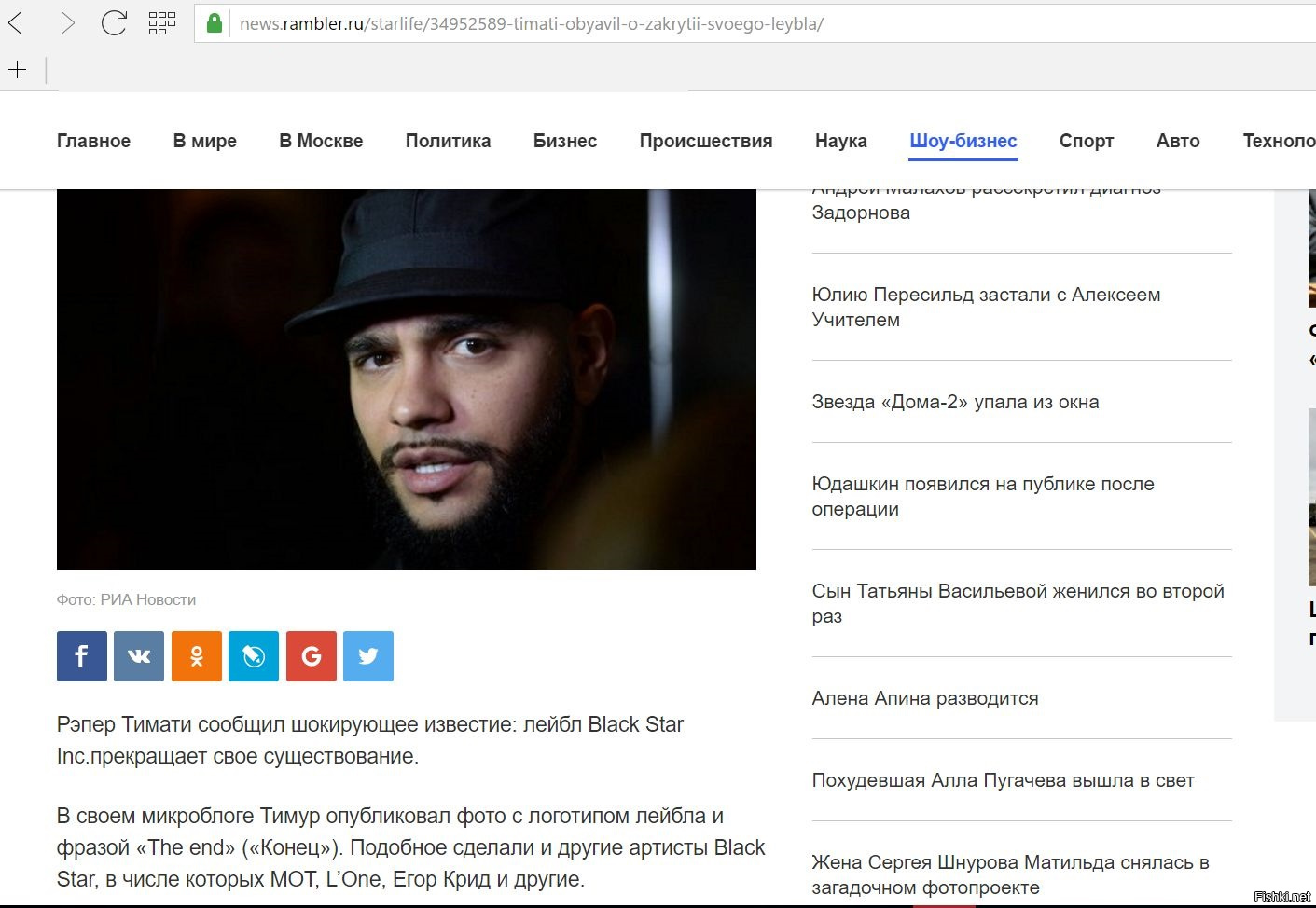Open the speed dial grid icon
The height and width of the screenshot is (908, 1316).
(162, 23)
